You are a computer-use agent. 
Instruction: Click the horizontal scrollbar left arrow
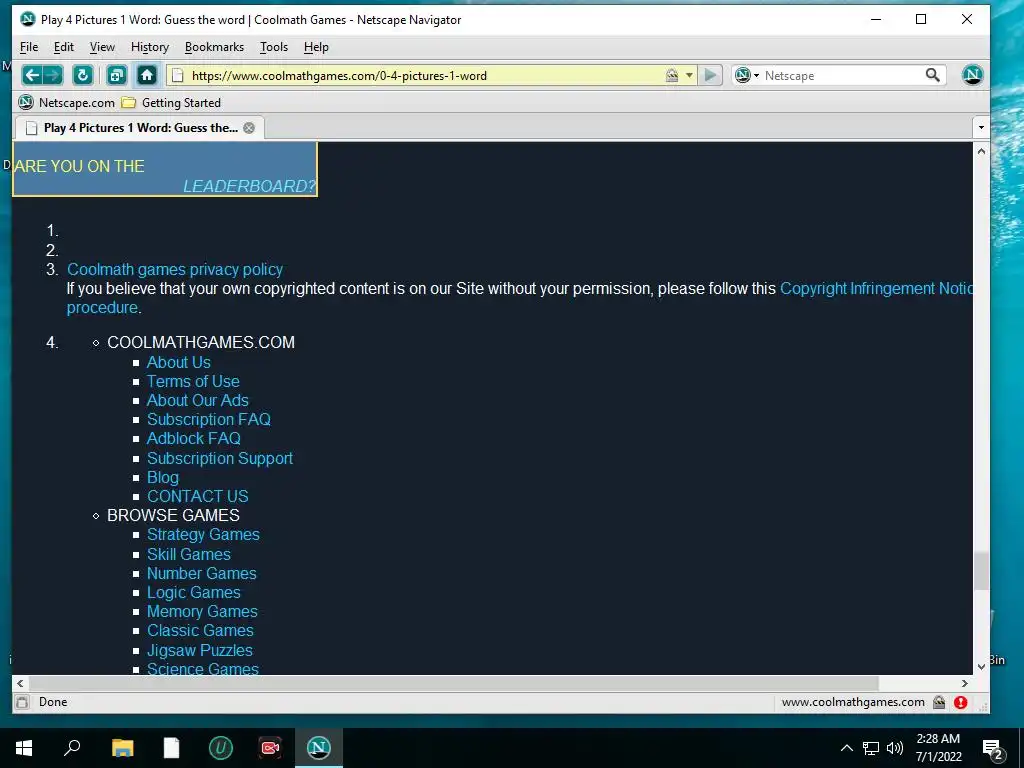(20, 683)
